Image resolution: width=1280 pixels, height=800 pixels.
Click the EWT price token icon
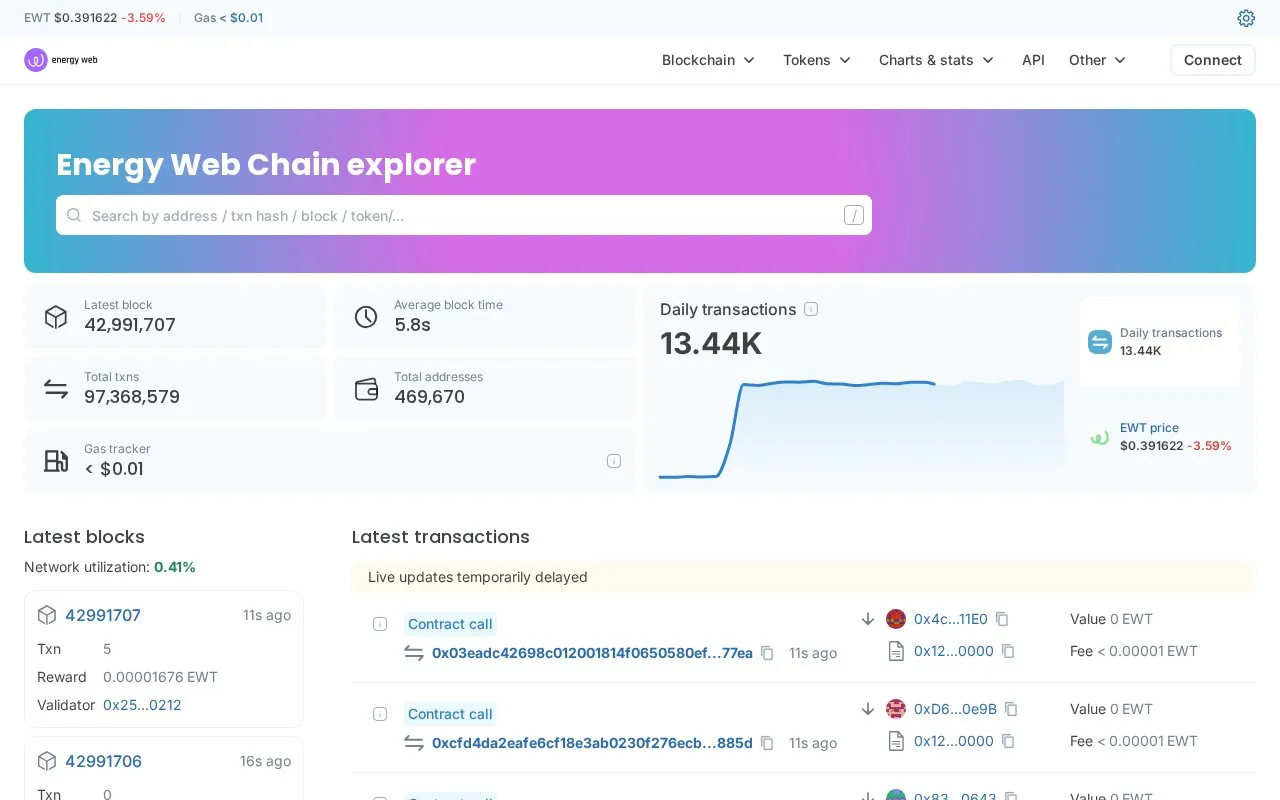pos(1100,437)
